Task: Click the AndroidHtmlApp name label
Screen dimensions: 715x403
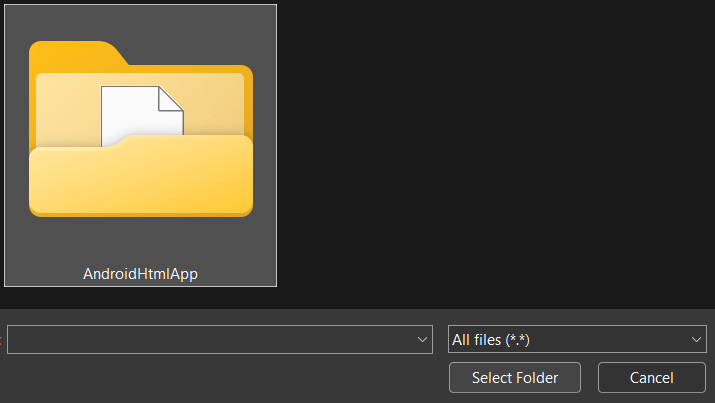Action: tap(140, 273)
